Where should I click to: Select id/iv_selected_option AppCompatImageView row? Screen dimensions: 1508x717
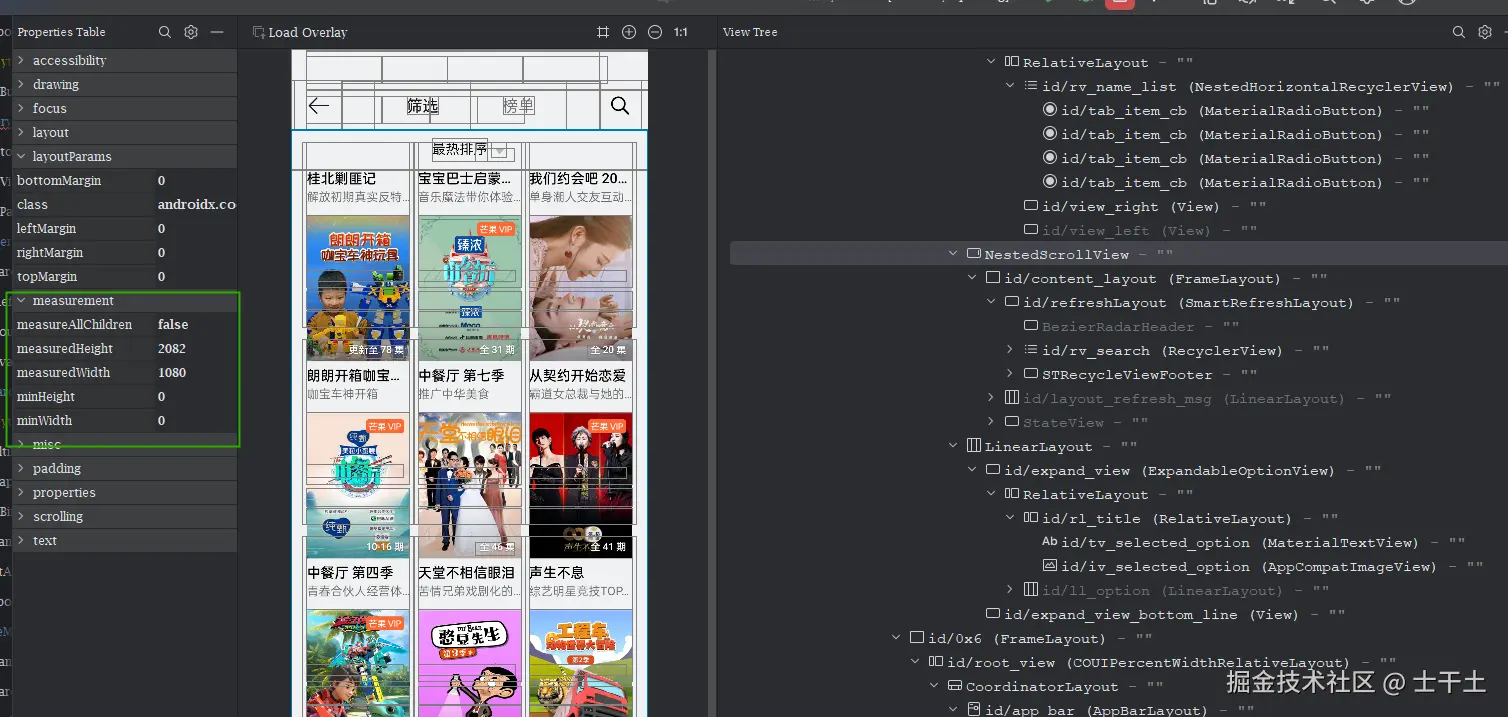1119,567
